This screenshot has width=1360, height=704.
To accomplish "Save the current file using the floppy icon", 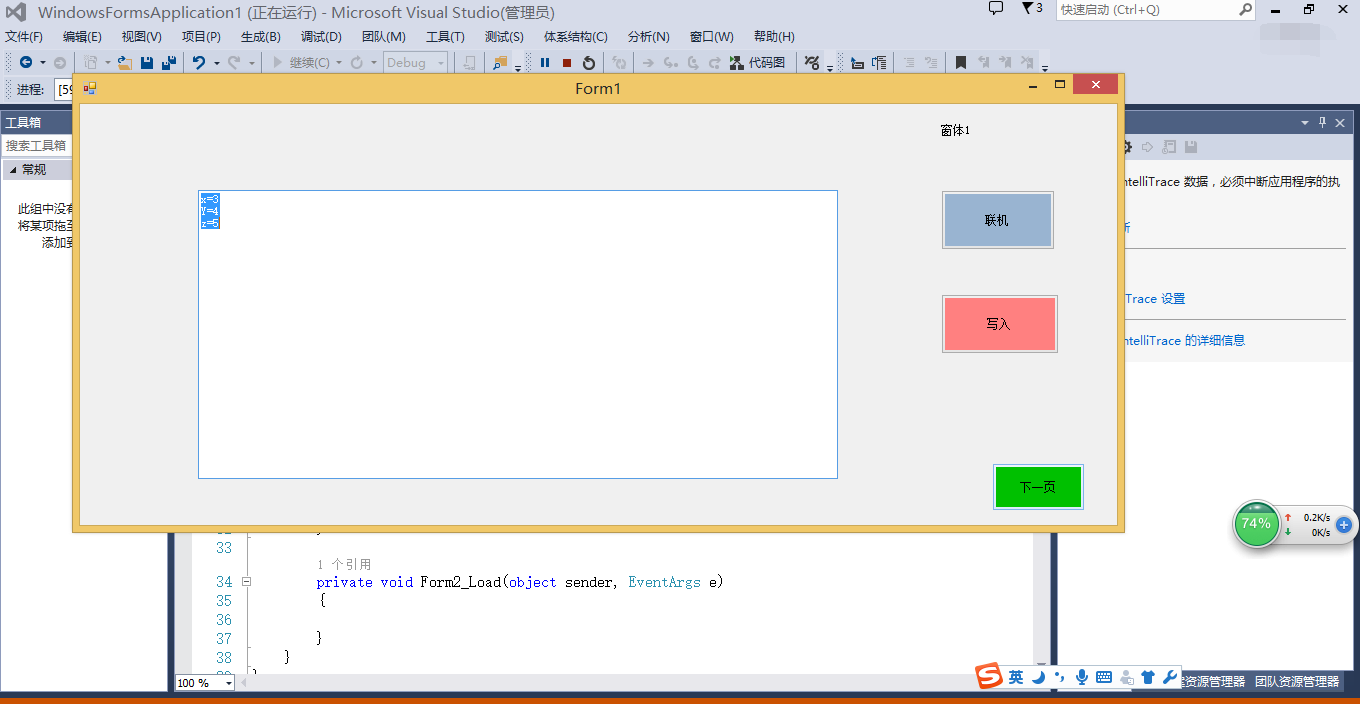I will coord(147,63).
